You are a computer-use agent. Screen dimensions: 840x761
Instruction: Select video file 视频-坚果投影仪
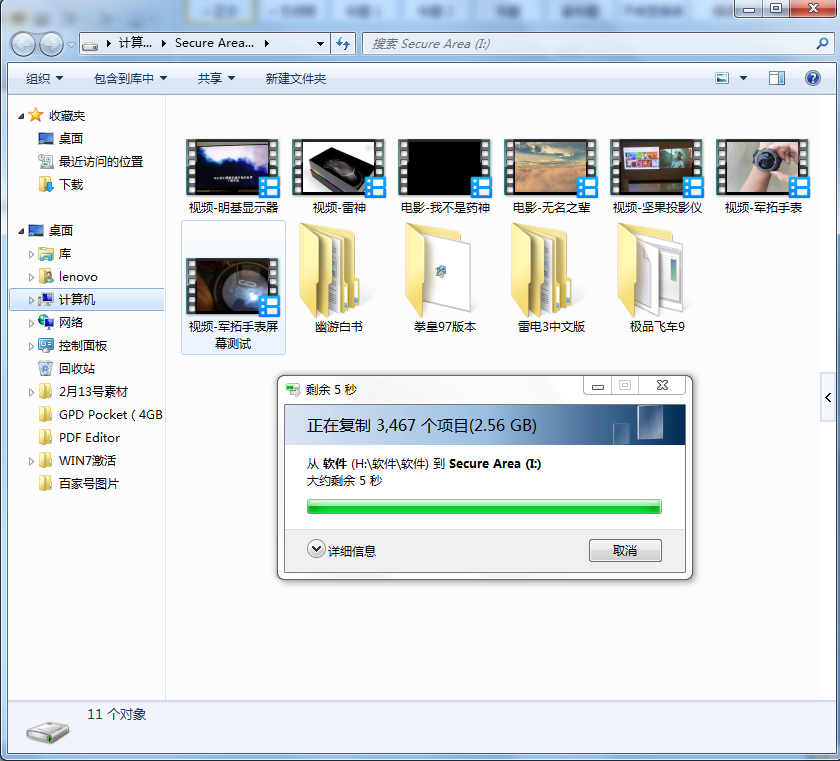(657, 177)
